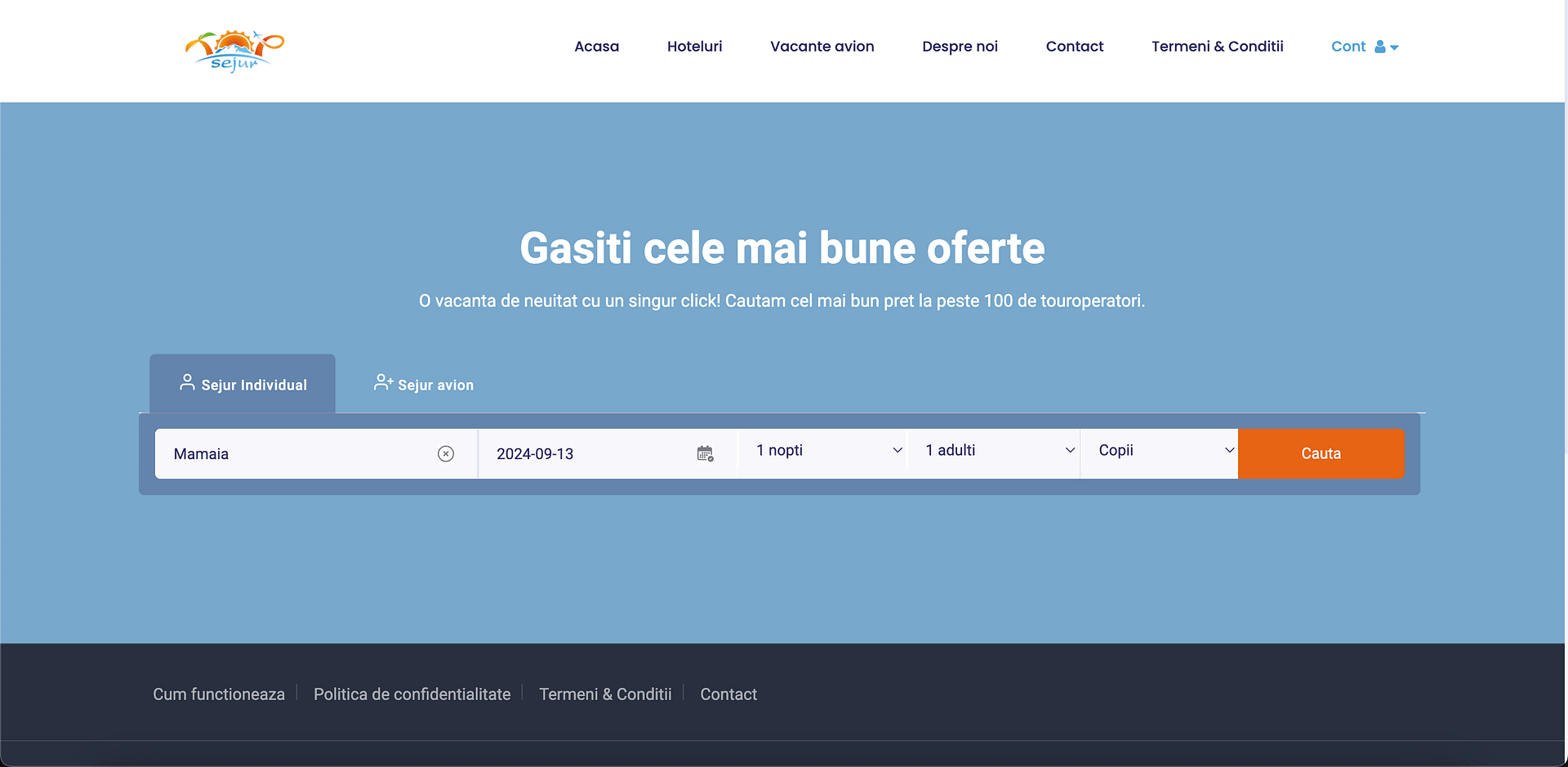Click the Sejur logo in the header

234,50
